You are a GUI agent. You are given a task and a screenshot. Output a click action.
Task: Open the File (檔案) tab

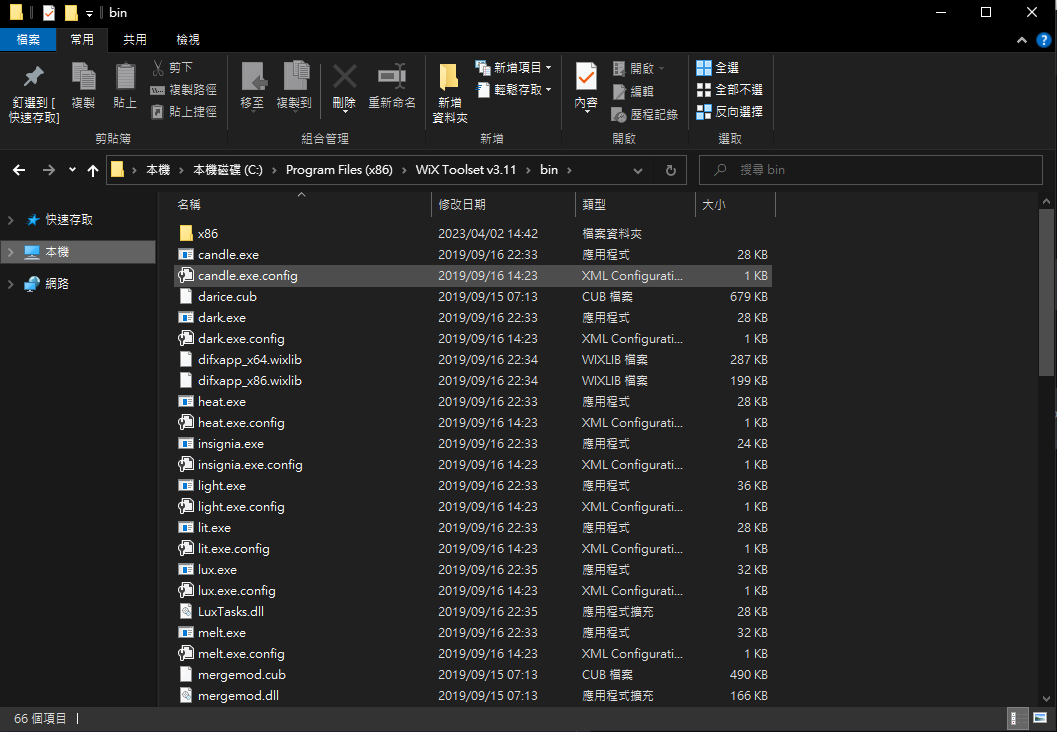tap(28, 40)
